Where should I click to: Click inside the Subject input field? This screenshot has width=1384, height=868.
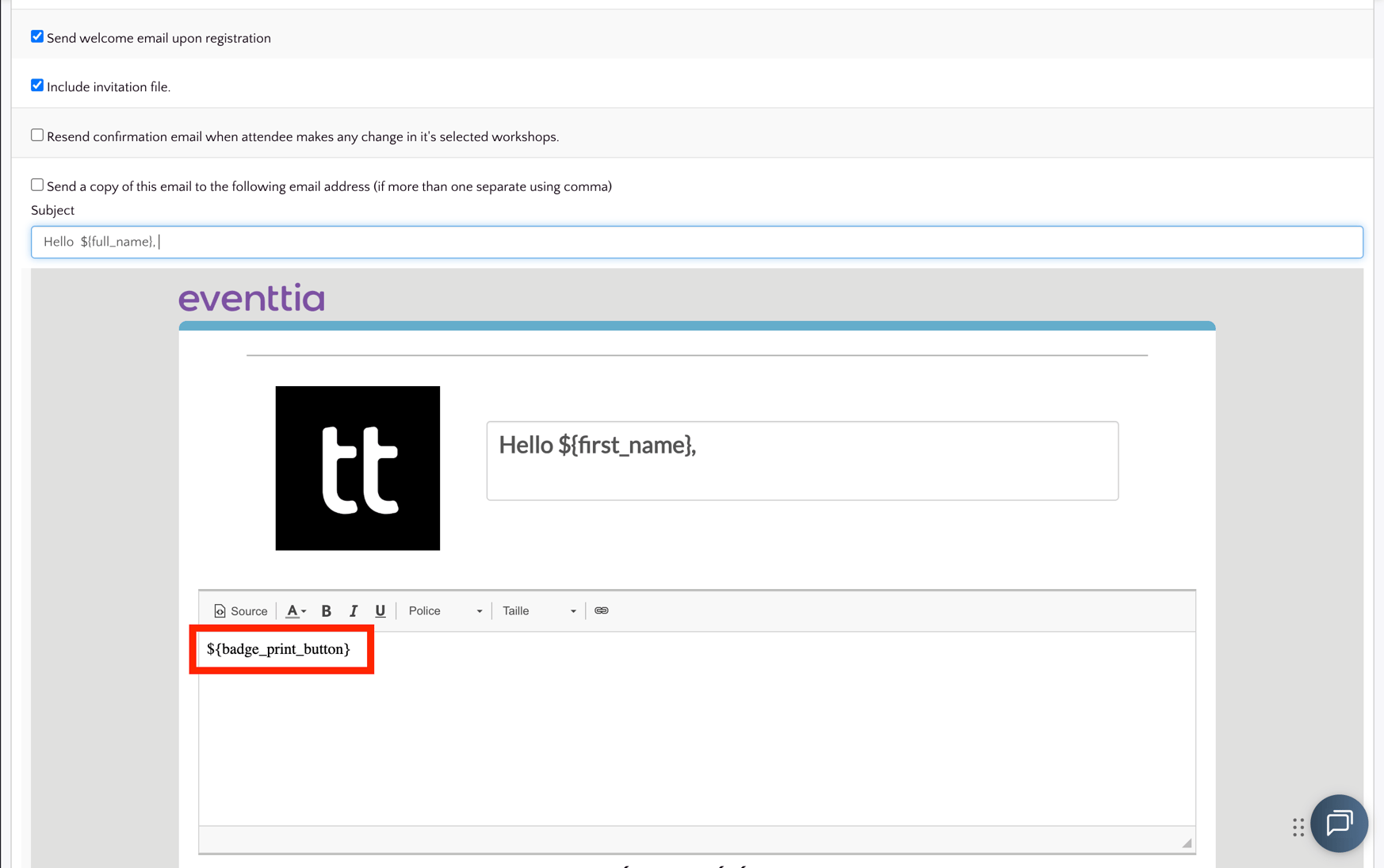[697, 243]
